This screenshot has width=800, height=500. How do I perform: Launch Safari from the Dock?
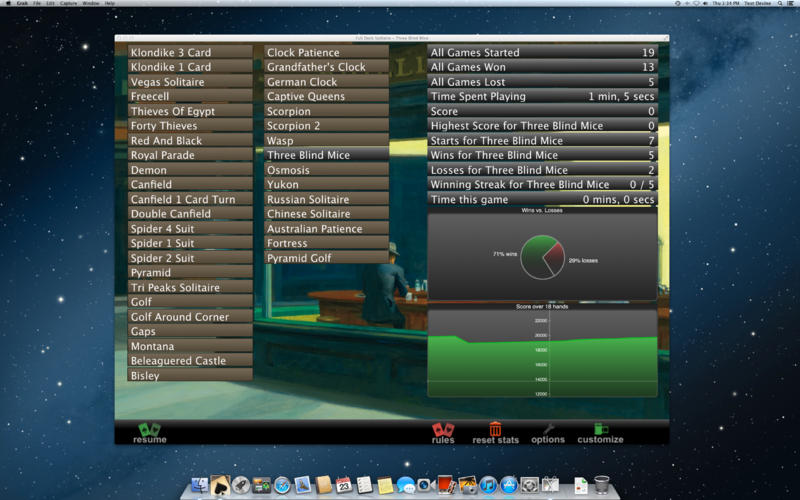coord(282,485)
